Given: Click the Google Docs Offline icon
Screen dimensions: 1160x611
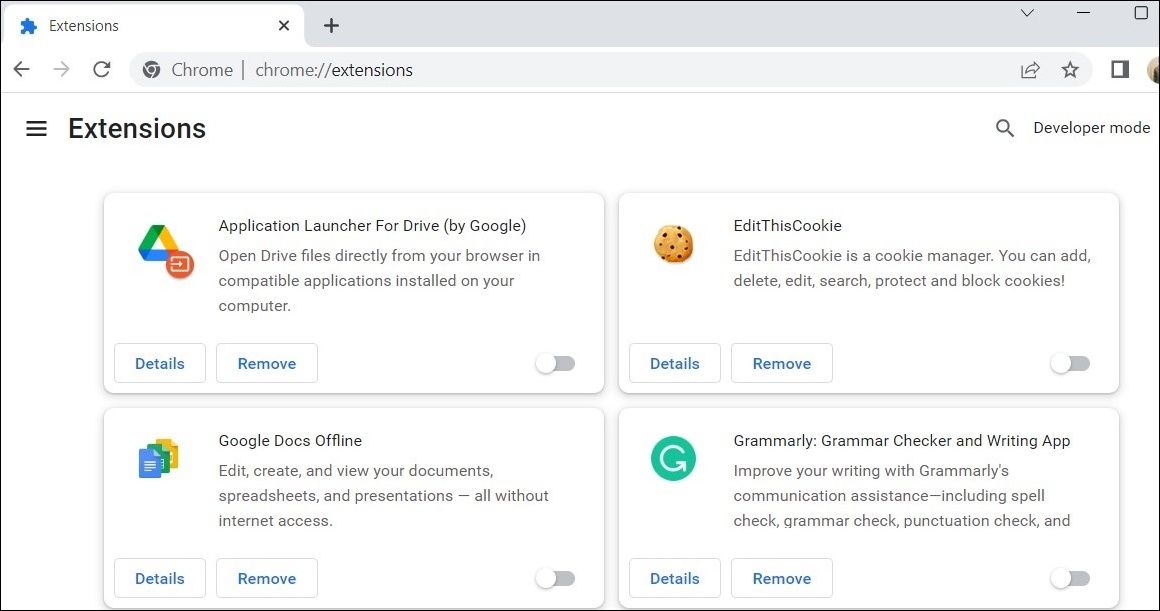Looking at the screenshot, I should (x=158, y=458).
